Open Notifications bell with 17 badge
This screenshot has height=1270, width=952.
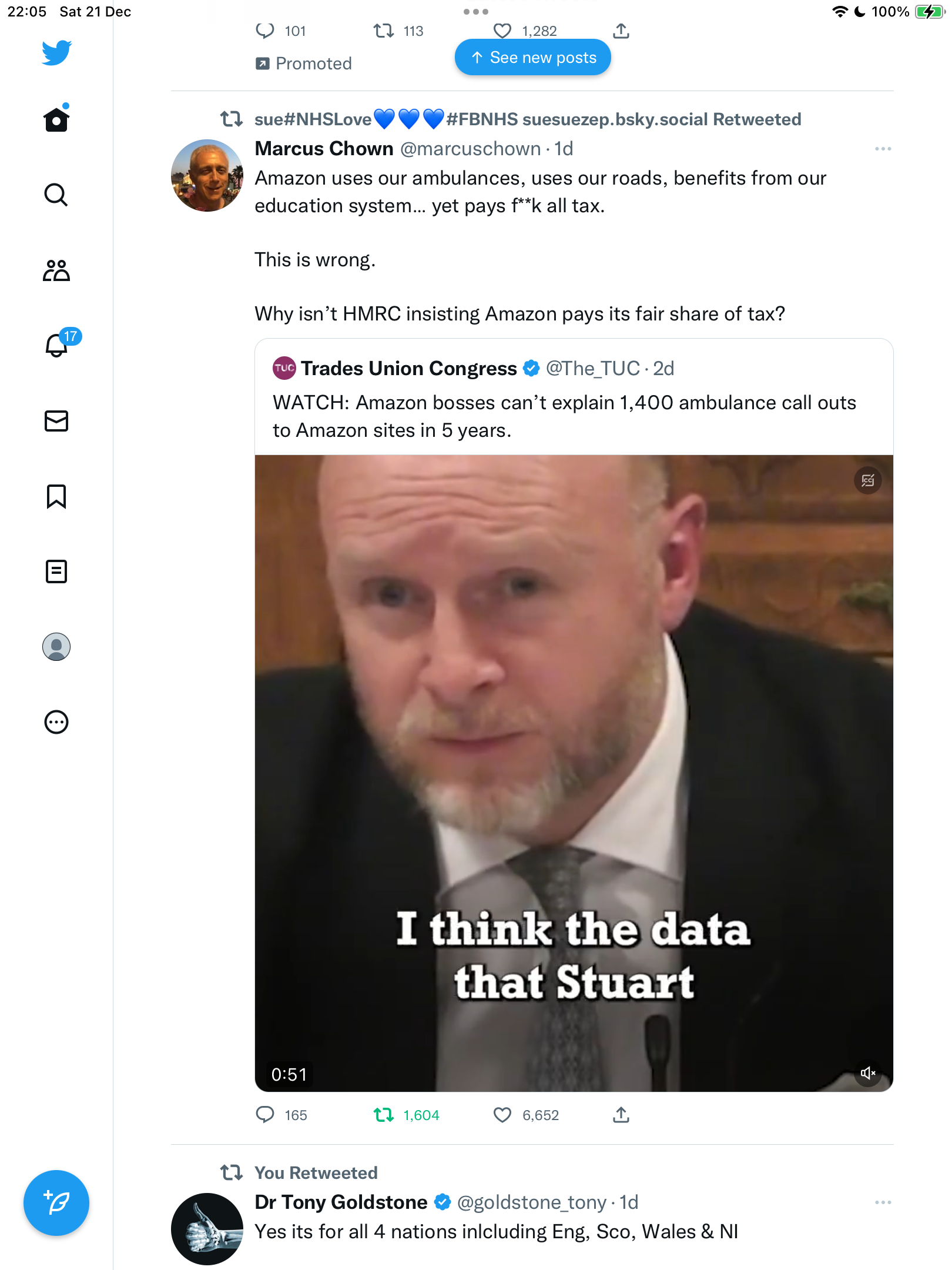pyautogui.click(x=58, y=345)
